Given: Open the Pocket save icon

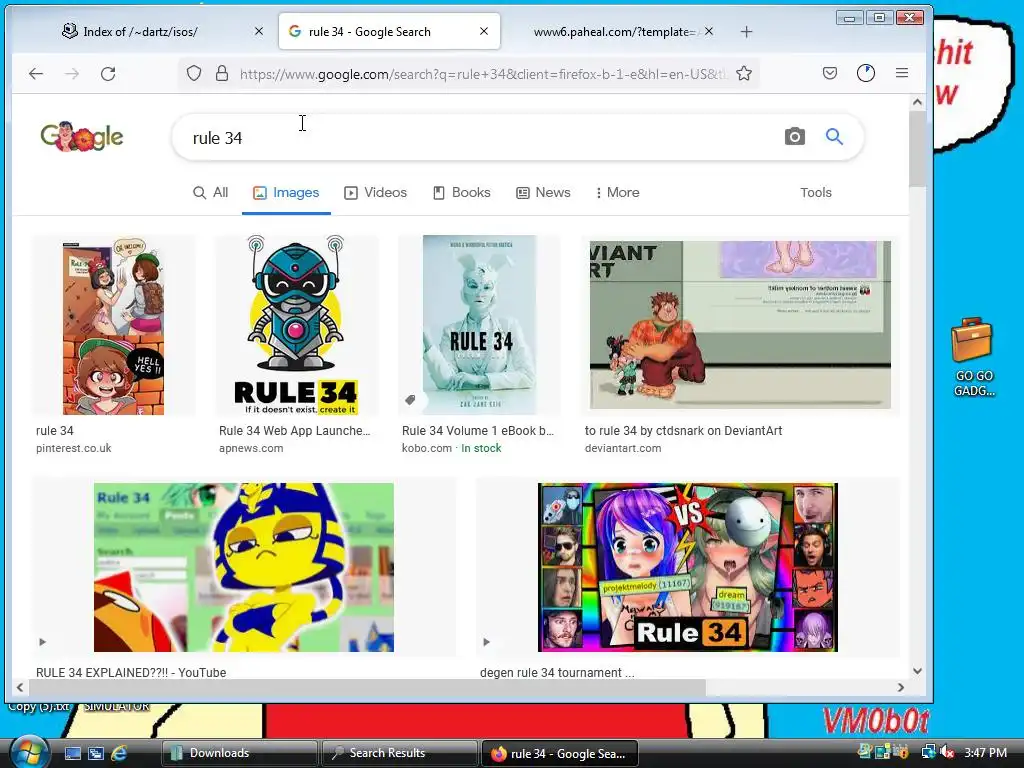Looking at the screenshot, I should coord(829,73).
